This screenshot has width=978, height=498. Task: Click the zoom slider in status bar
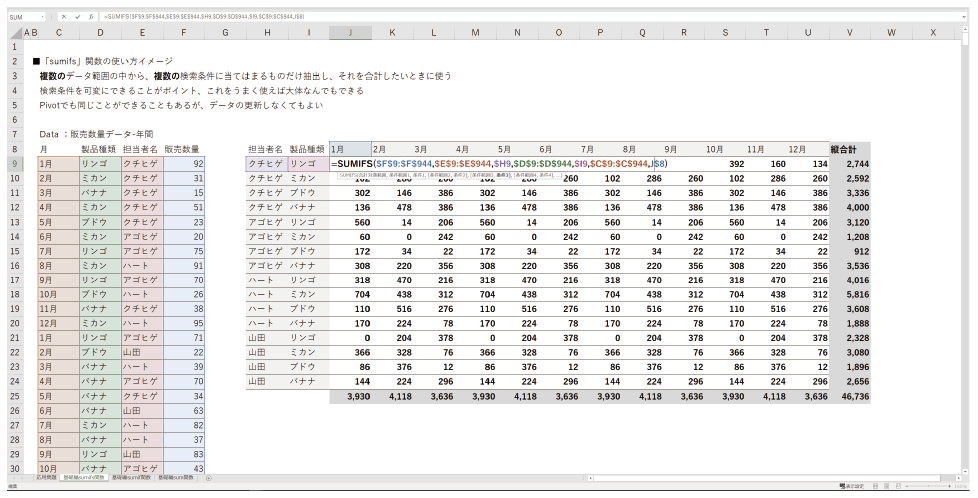coord(928,486)
